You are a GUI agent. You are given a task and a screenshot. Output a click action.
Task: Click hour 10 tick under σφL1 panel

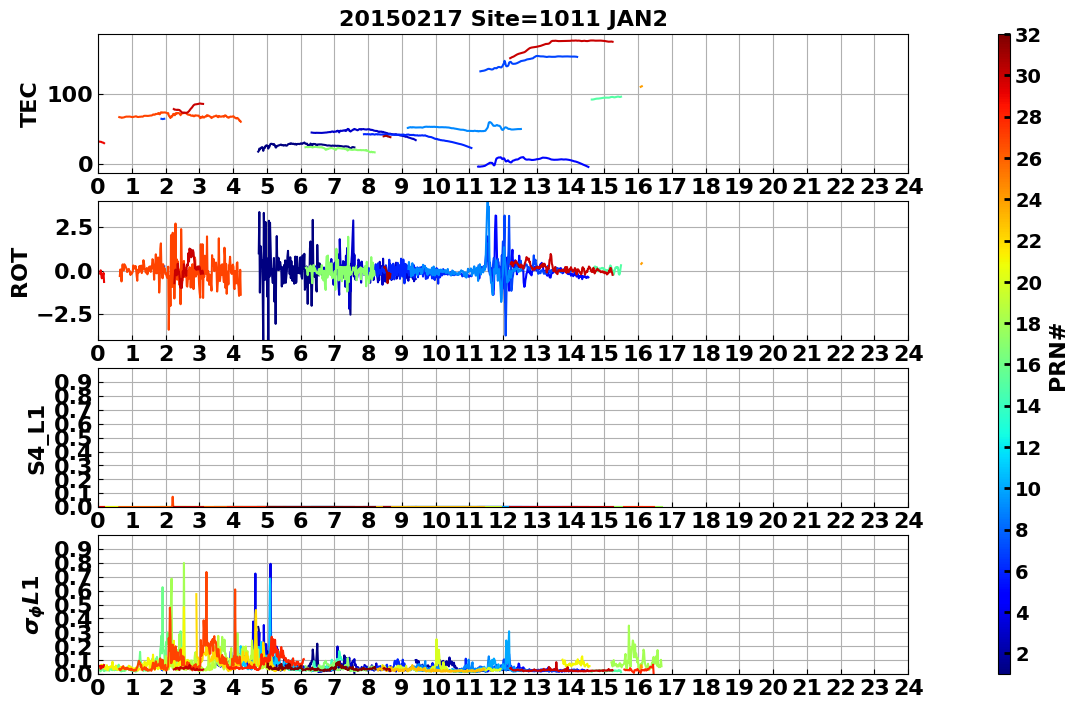coord(436,687)
